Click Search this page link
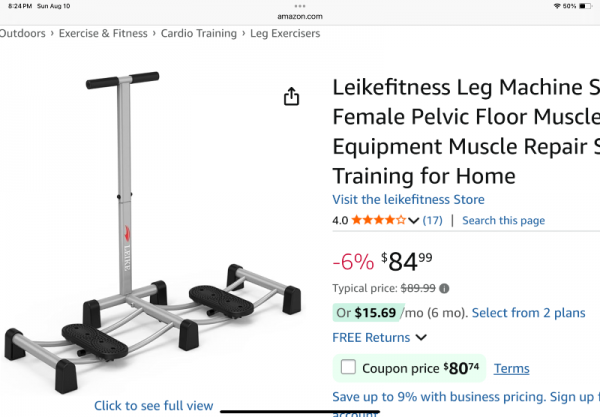Viewport: 600px width, 417px height. pos(503,220)
